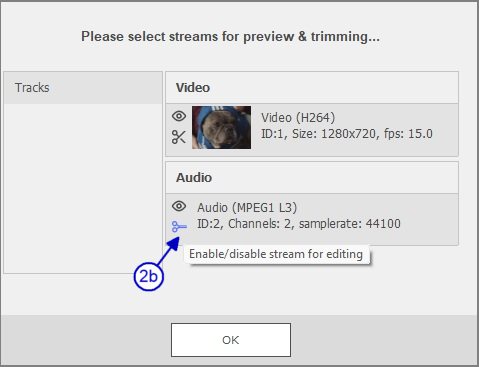The height and width of the screenshot is (367, 479).
Task: Click the ID:1 size 1280x720 details line
Action: [x=347, y=134]
